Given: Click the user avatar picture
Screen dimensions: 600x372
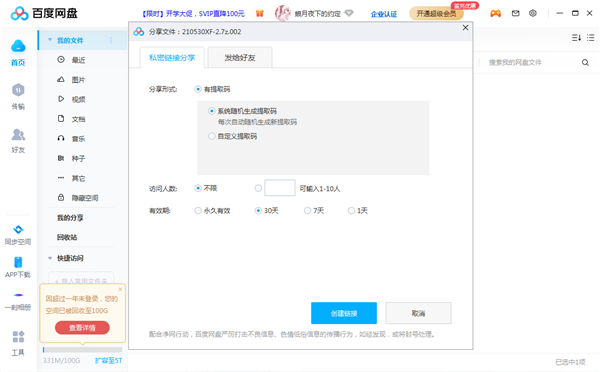Looking at the screenshot, I should 283,13.
